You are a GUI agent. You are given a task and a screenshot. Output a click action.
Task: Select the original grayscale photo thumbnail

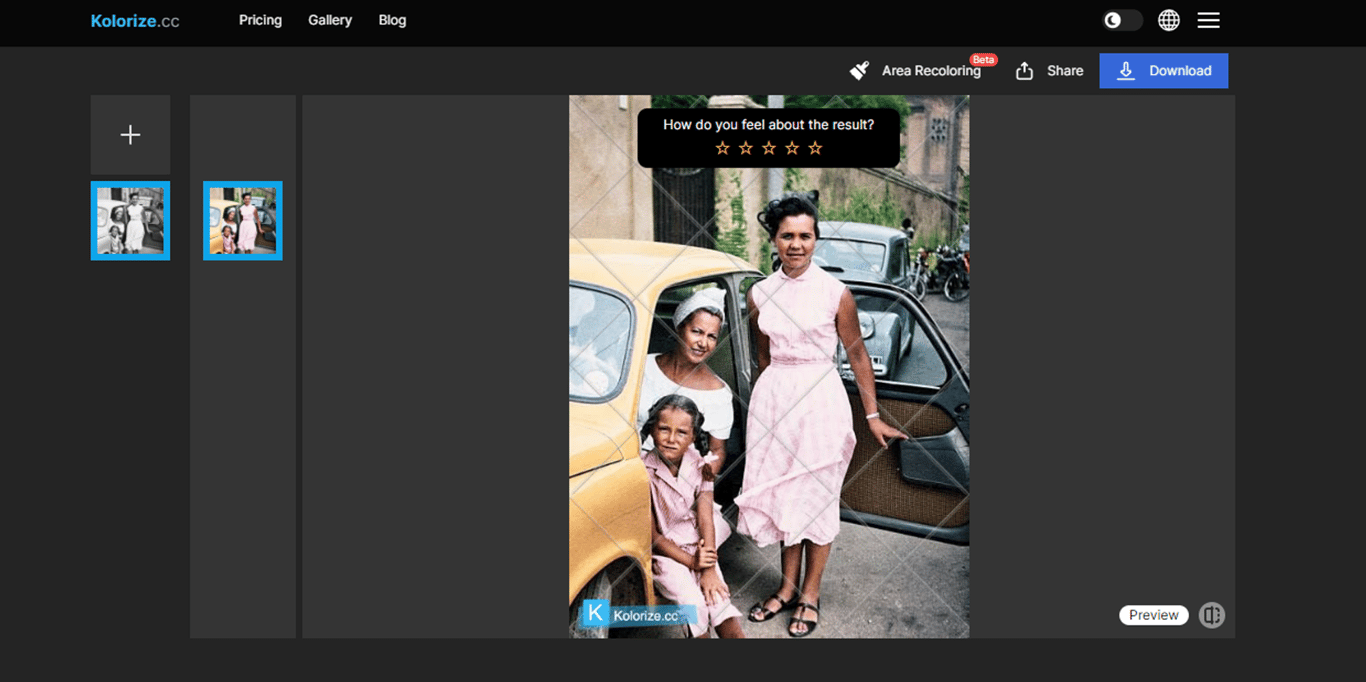click(x=130, y=220)
